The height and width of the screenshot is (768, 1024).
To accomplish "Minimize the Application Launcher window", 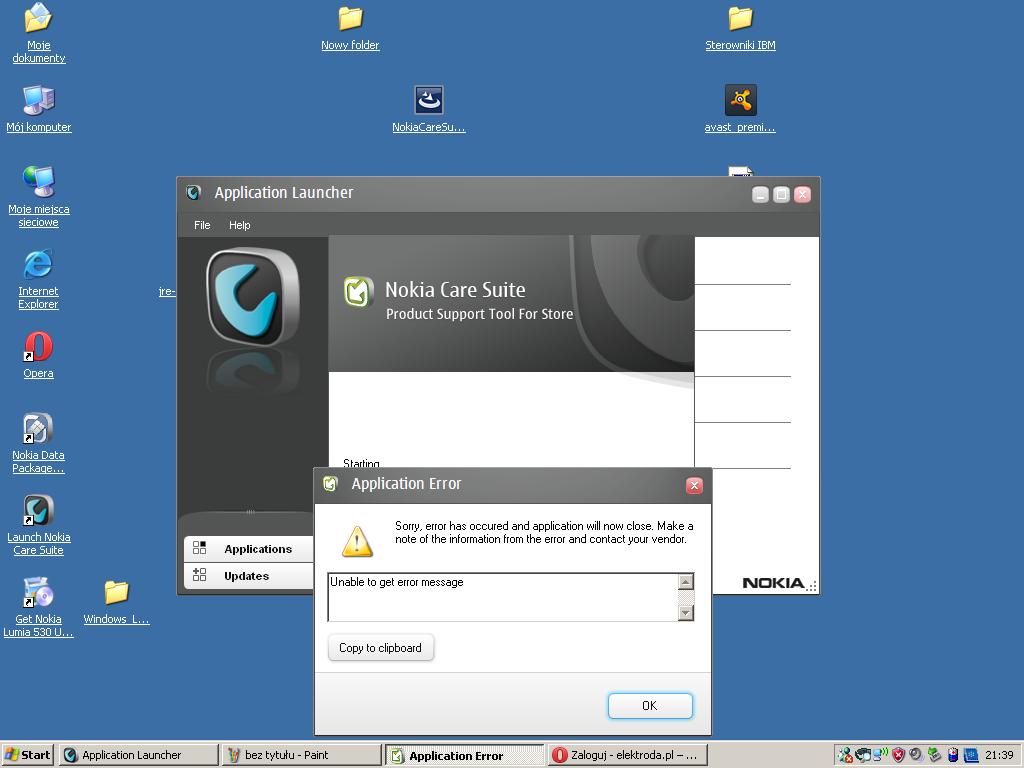I will tap(760, 194).
